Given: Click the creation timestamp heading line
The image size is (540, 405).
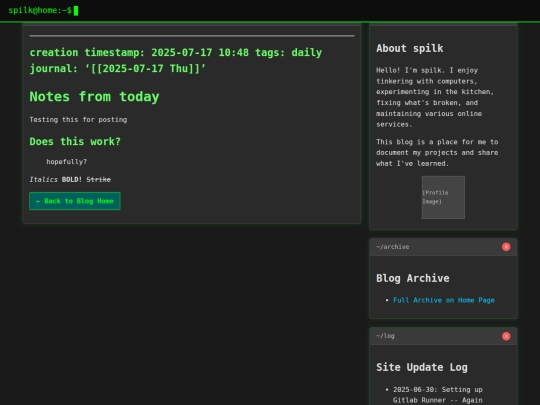Looking at the screenshot, I should (x=176, y=60).
